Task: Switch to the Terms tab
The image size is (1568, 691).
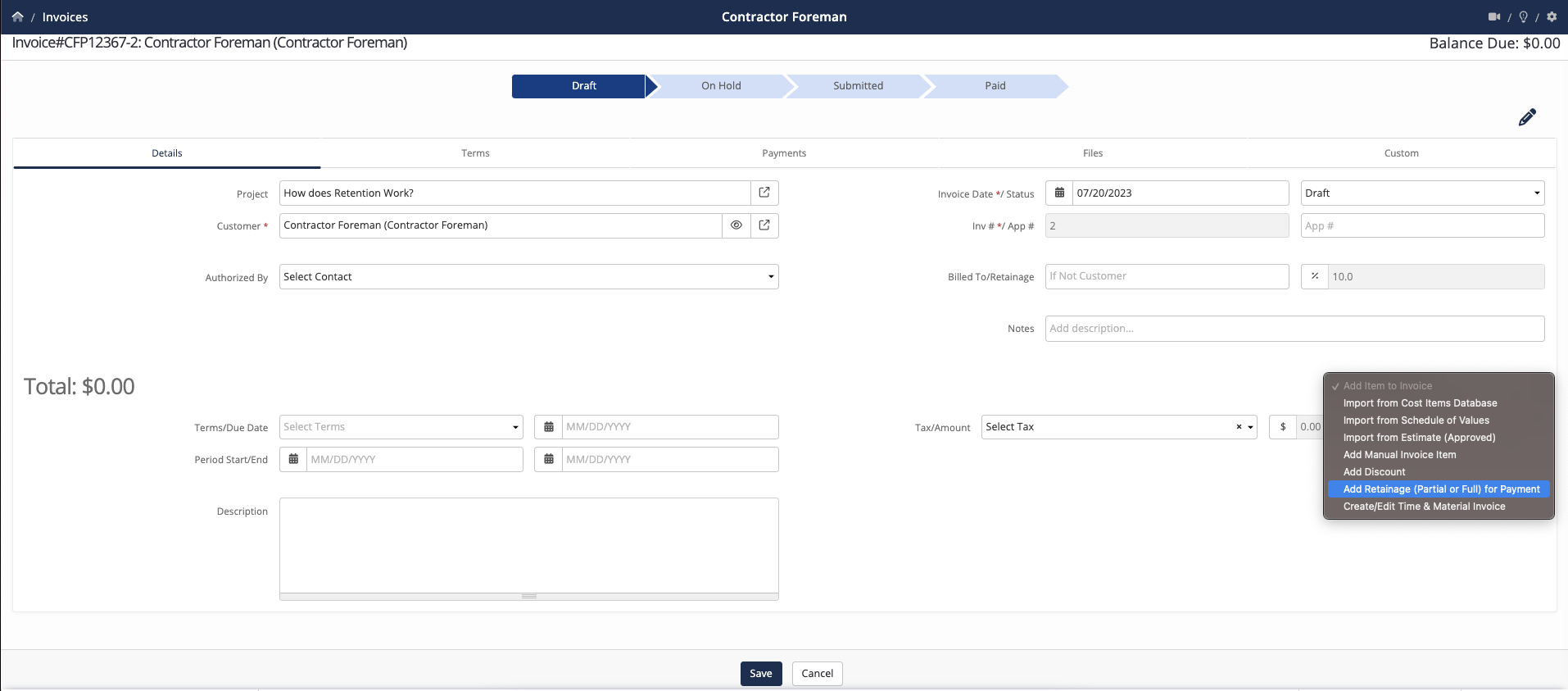Action: pos(475,153)
